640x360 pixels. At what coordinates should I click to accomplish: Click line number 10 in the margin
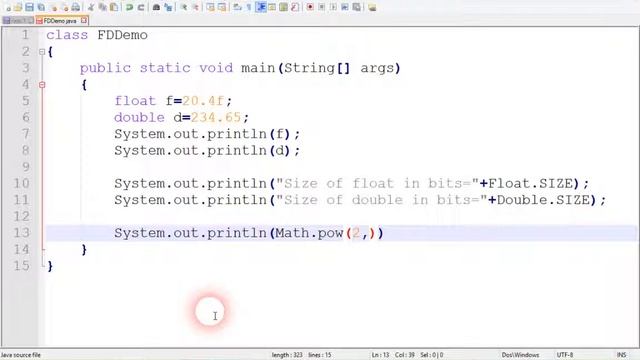coord(21,183)
